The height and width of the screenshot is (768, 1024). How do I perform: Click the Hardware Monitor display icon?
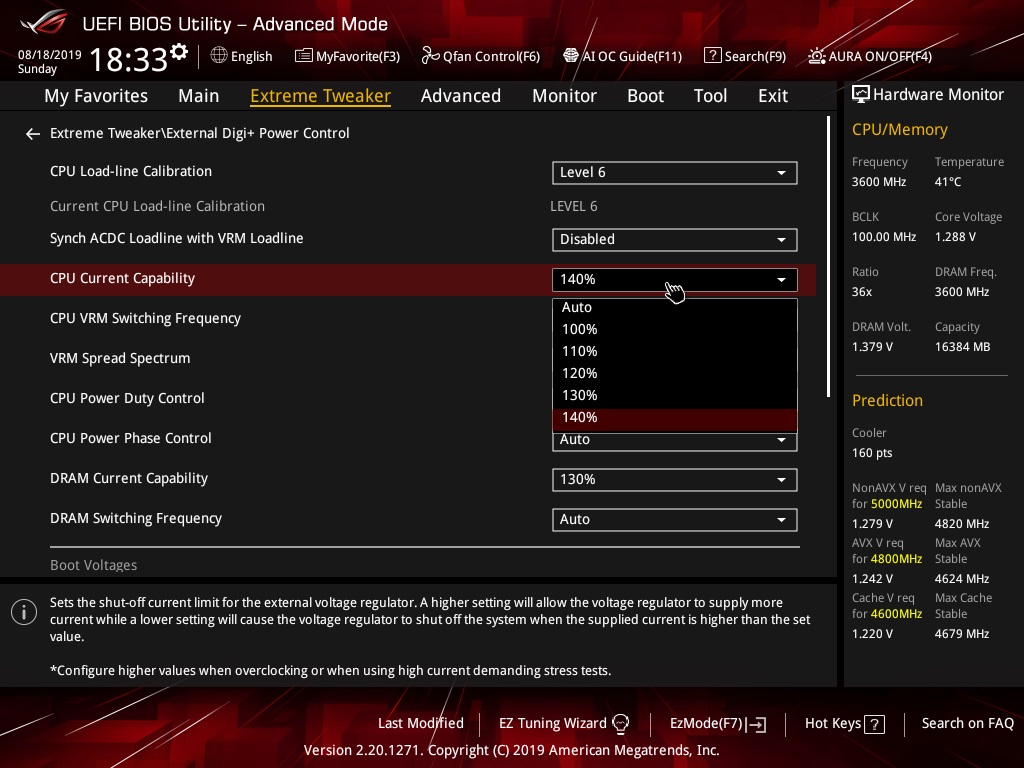coord(861,95)
